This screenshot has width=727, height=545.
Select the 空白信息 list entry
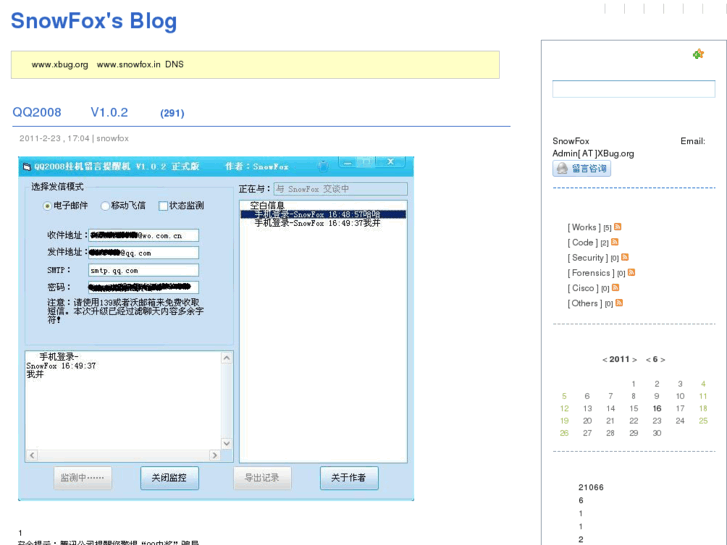[267, 205]
